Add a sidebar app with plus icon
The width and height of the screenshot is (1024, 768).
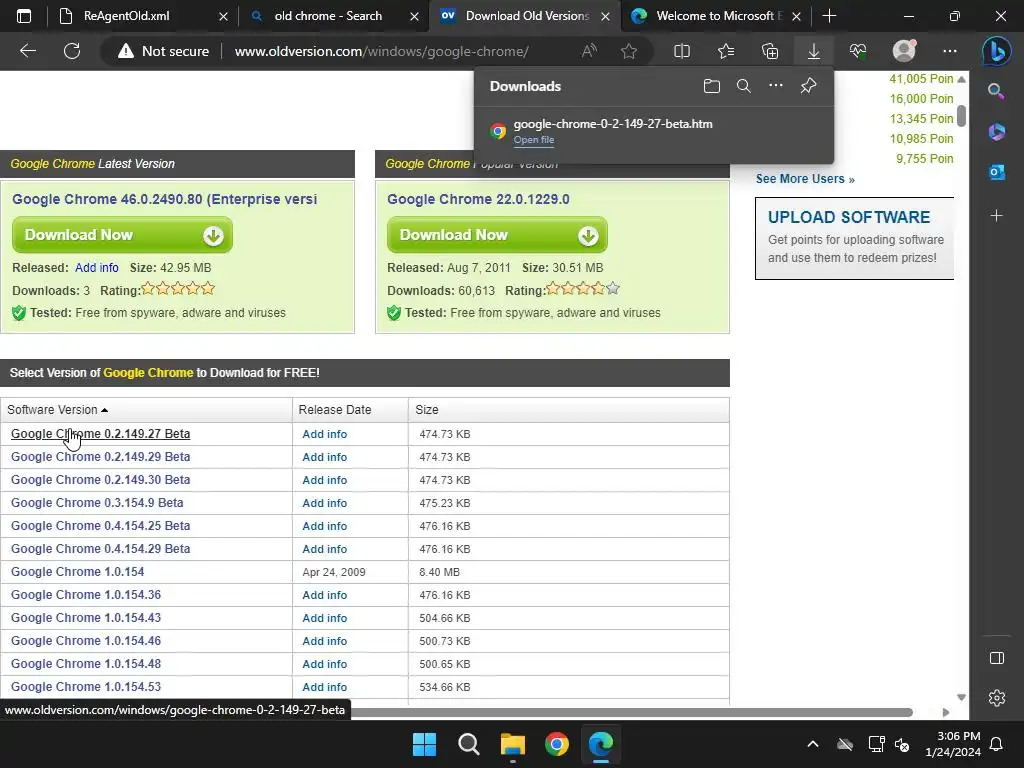click(997, 216)
